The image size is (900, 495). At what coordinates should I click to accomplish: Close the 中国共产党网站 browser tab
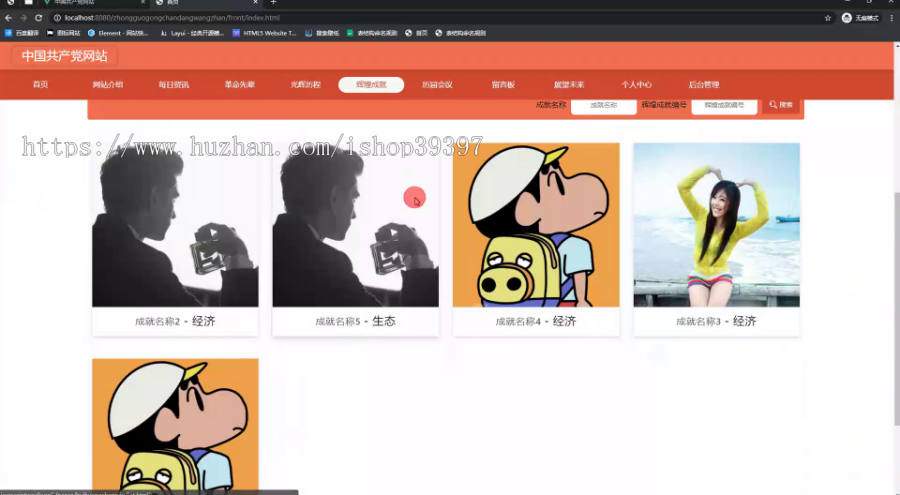coord(142,2)
